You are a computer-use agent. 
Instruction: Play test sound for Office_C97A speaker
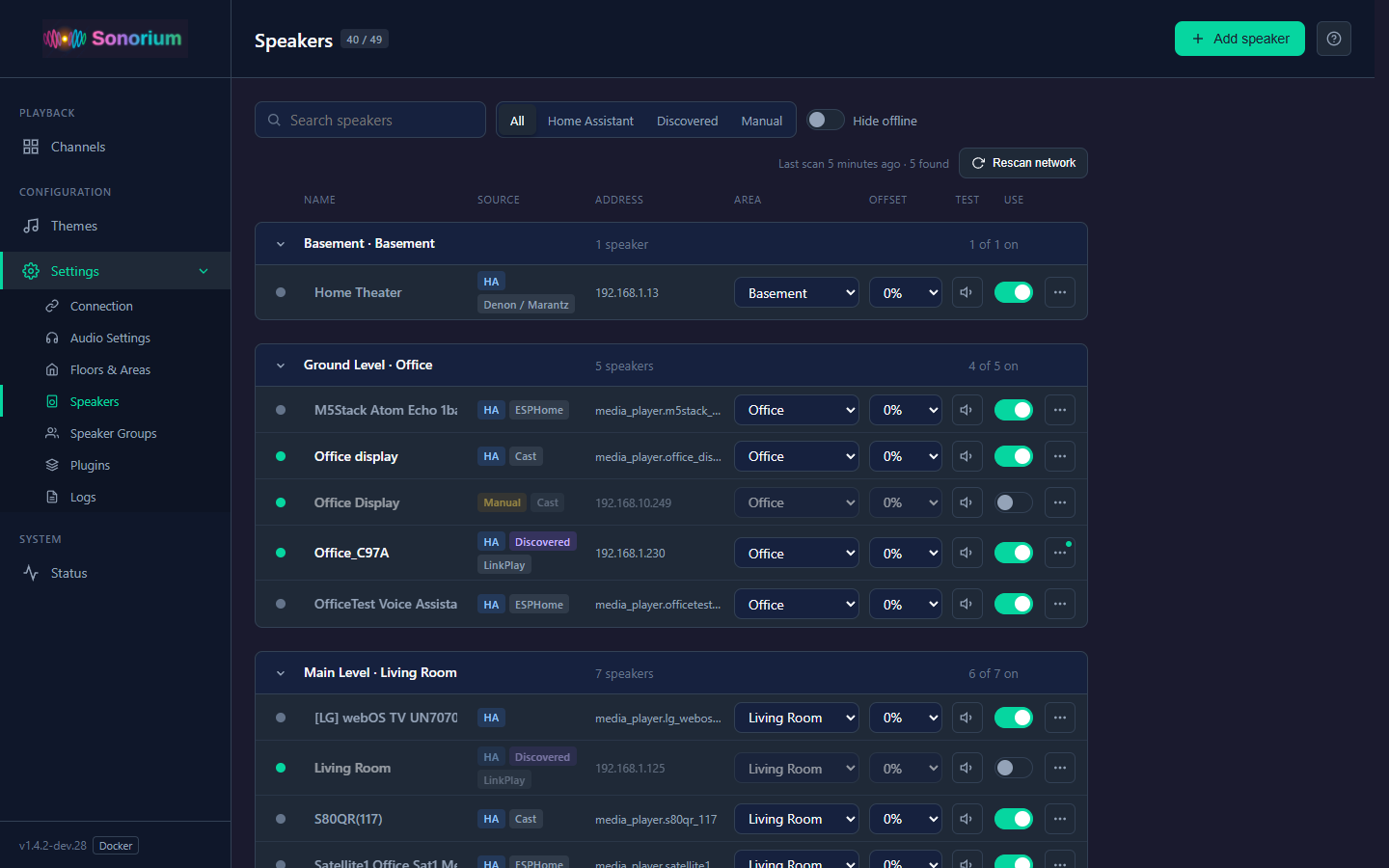click(967, 553)
